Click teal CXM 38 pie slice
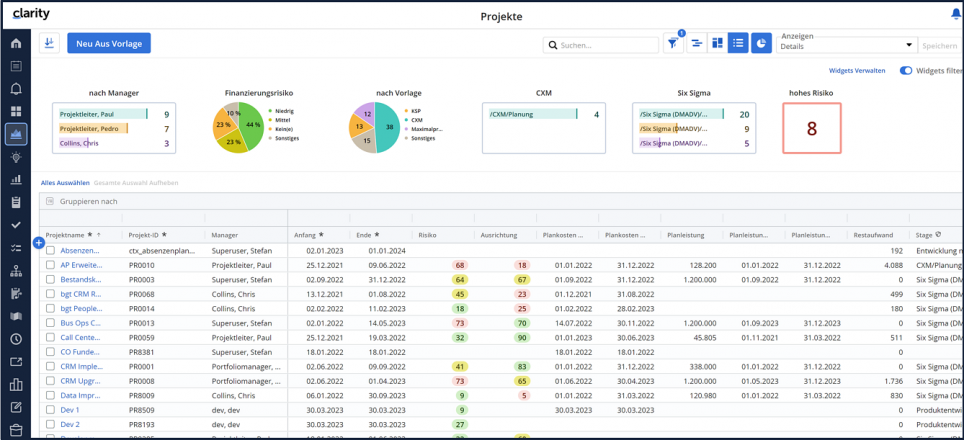 pos(387,128)
